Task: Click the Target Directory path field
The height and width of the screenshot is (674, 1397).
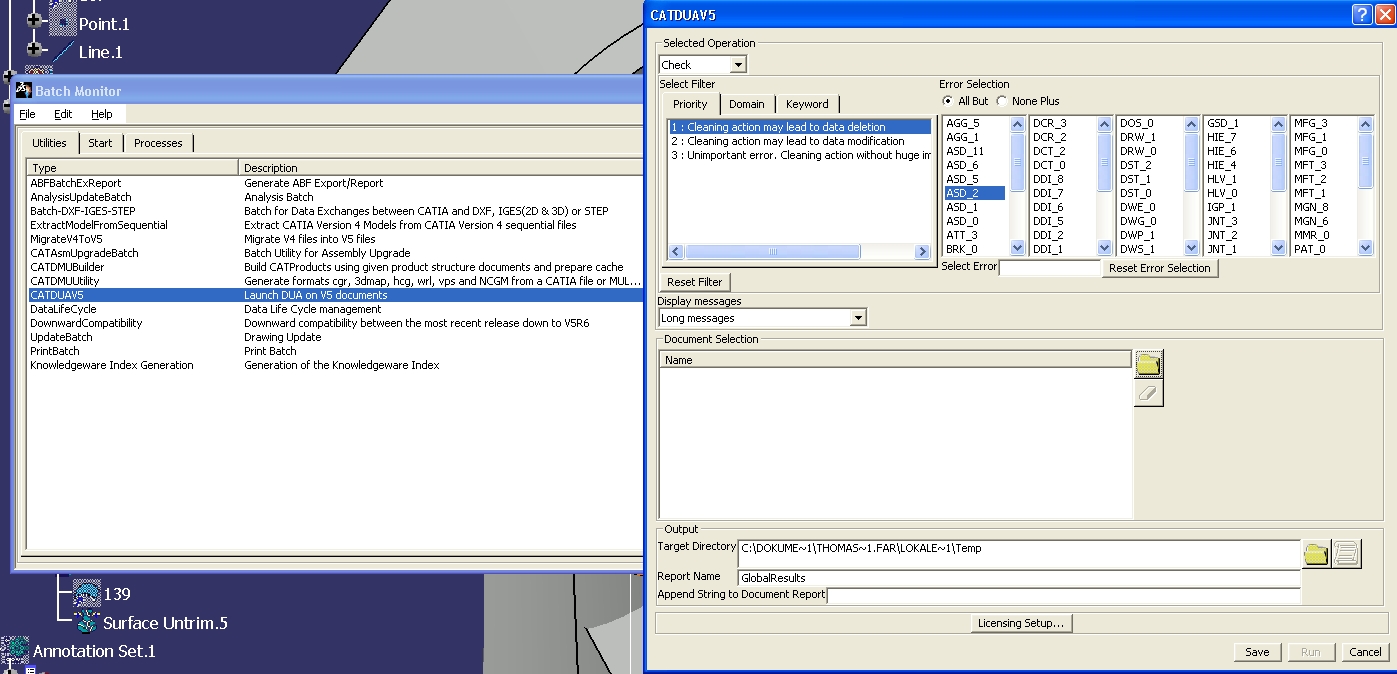Action: [x=1019, y=553]
